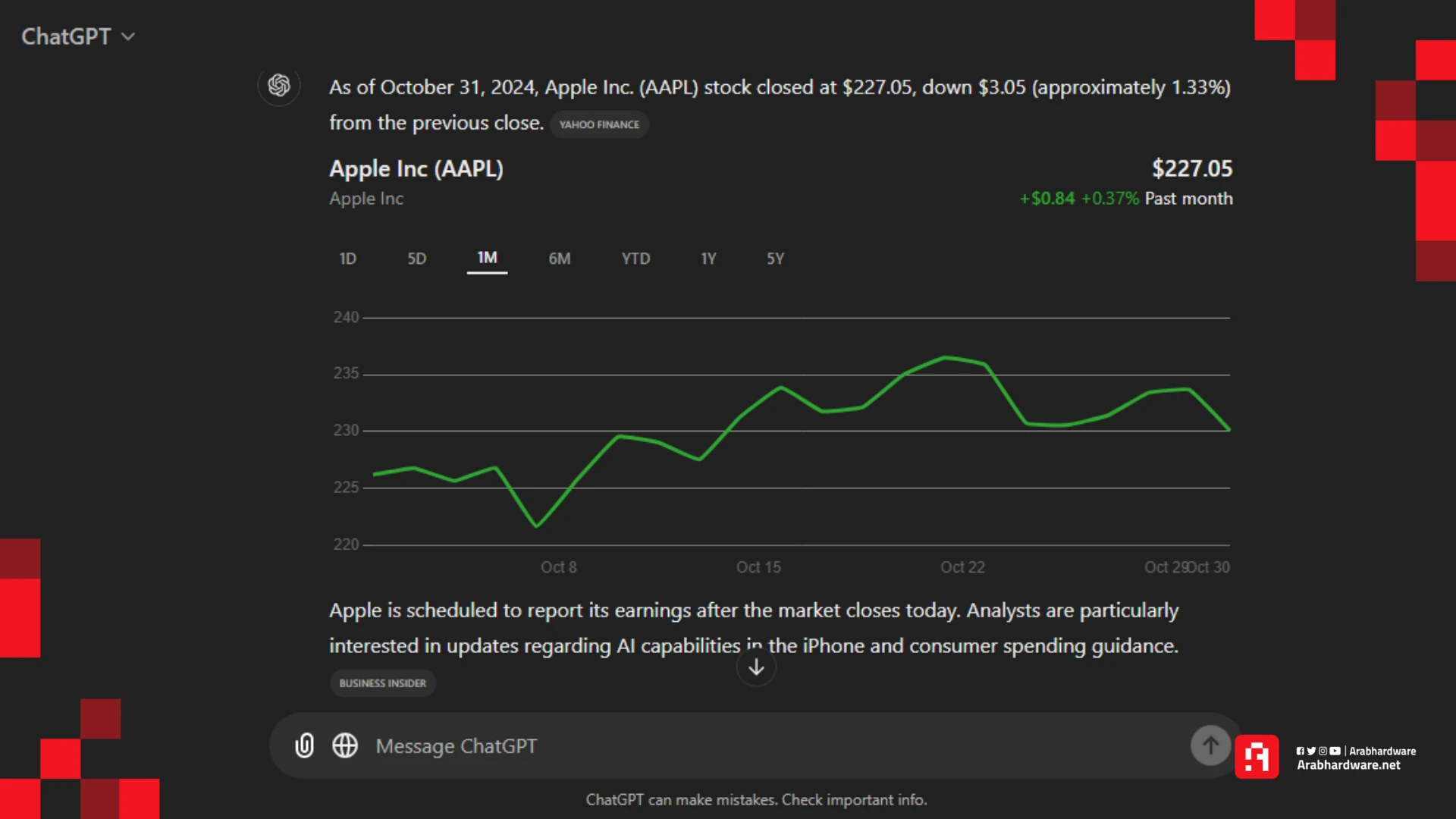Click the Oct 8 axis label

559,567
